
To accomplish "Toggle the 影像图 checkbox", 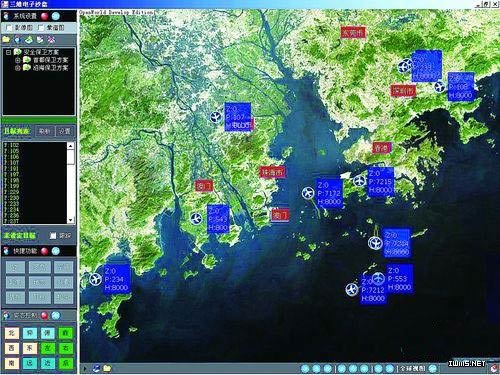I will (9, 28).
